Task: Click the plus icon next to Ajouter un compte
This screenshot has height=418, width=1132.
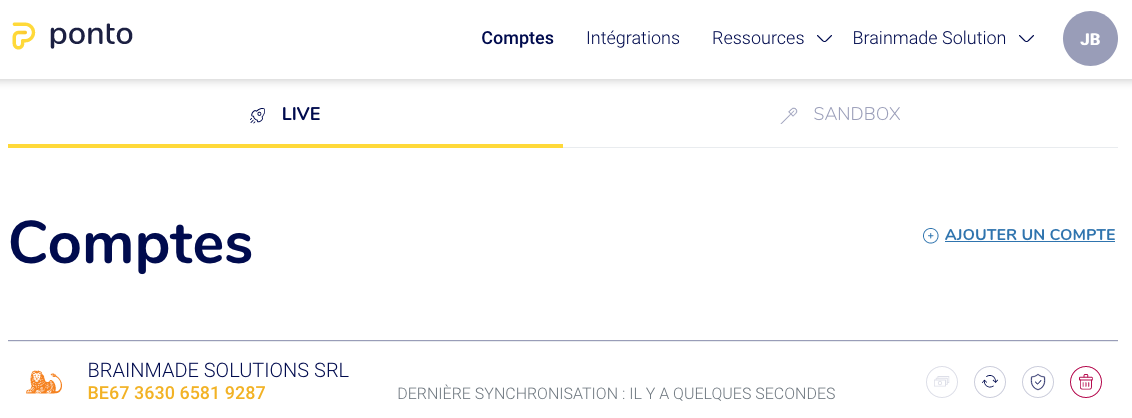Action: pyautogui.click(x=931, y=235)
